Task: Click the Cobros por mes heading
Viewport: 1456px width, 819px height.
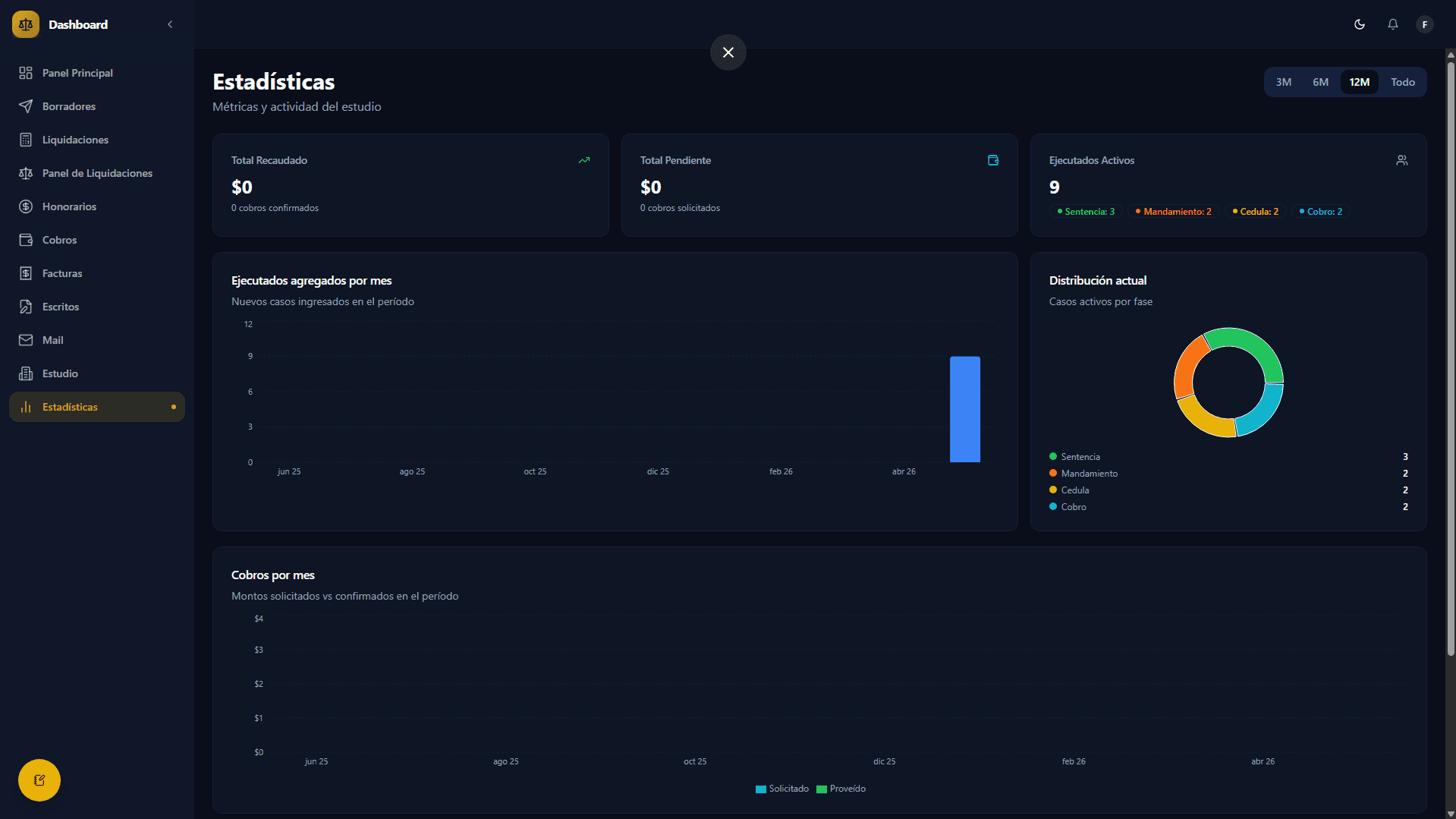Action: [273, 575]
